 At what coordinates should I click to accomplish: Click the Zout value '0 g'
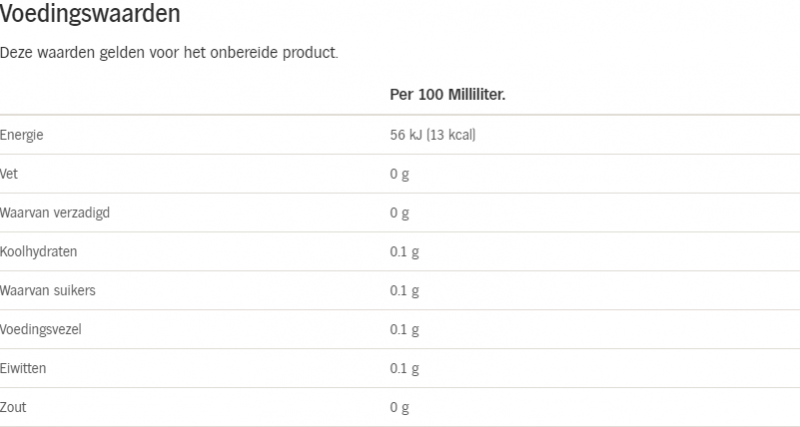coord(399,408)
